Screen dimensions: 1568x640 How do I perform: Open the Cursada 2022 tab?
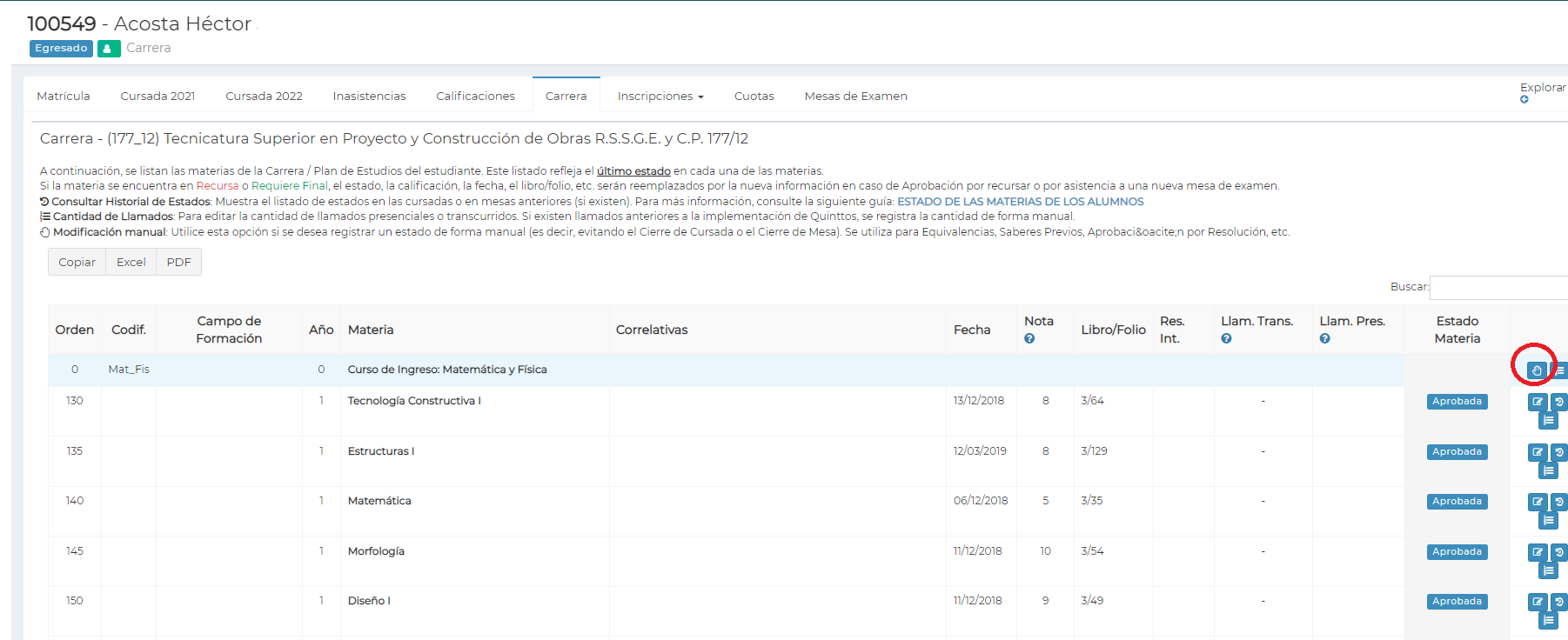tap(264, 97)
